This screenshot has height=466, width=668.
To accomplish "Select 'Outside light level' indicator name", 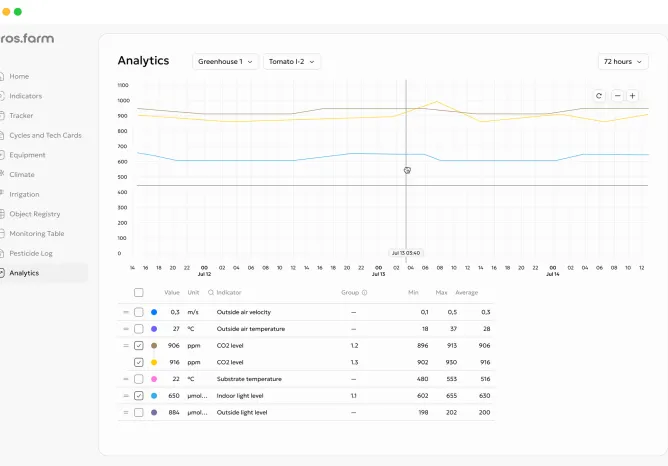I will pos(242,412).
